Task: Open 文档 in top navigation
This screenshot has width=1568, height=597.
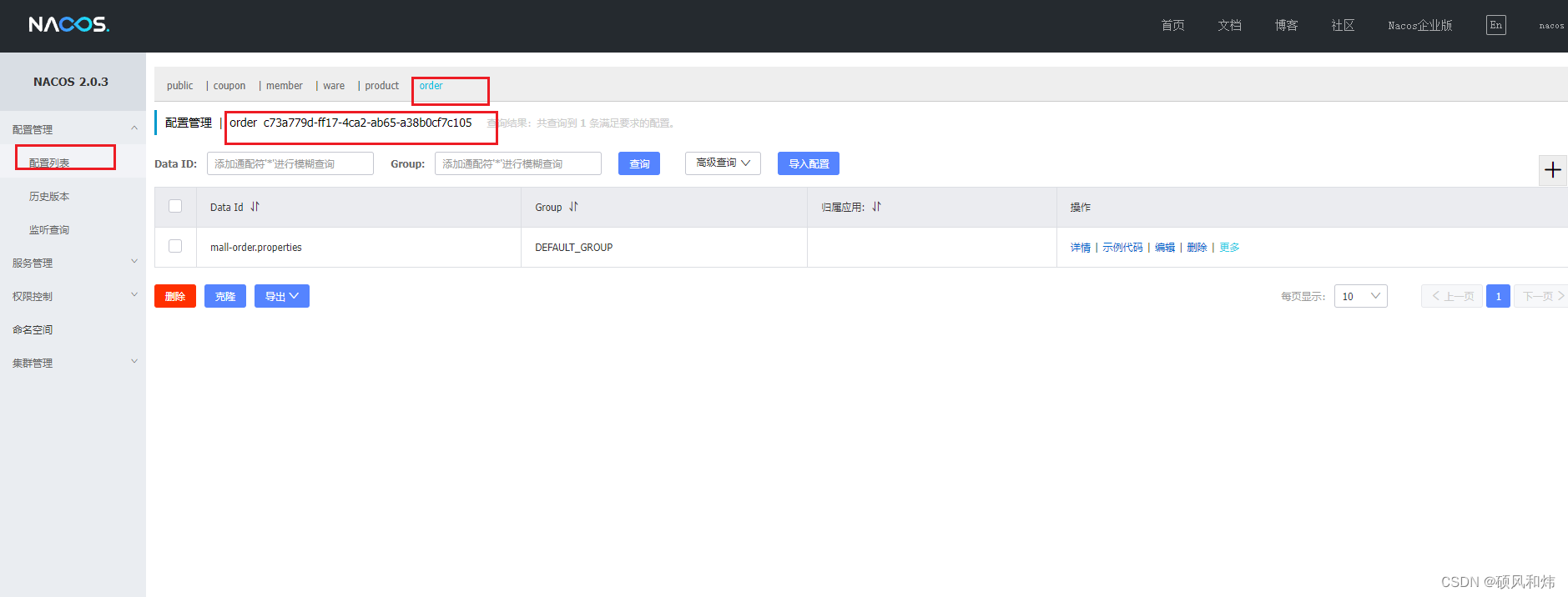Action: click(x=1229, y=25)
